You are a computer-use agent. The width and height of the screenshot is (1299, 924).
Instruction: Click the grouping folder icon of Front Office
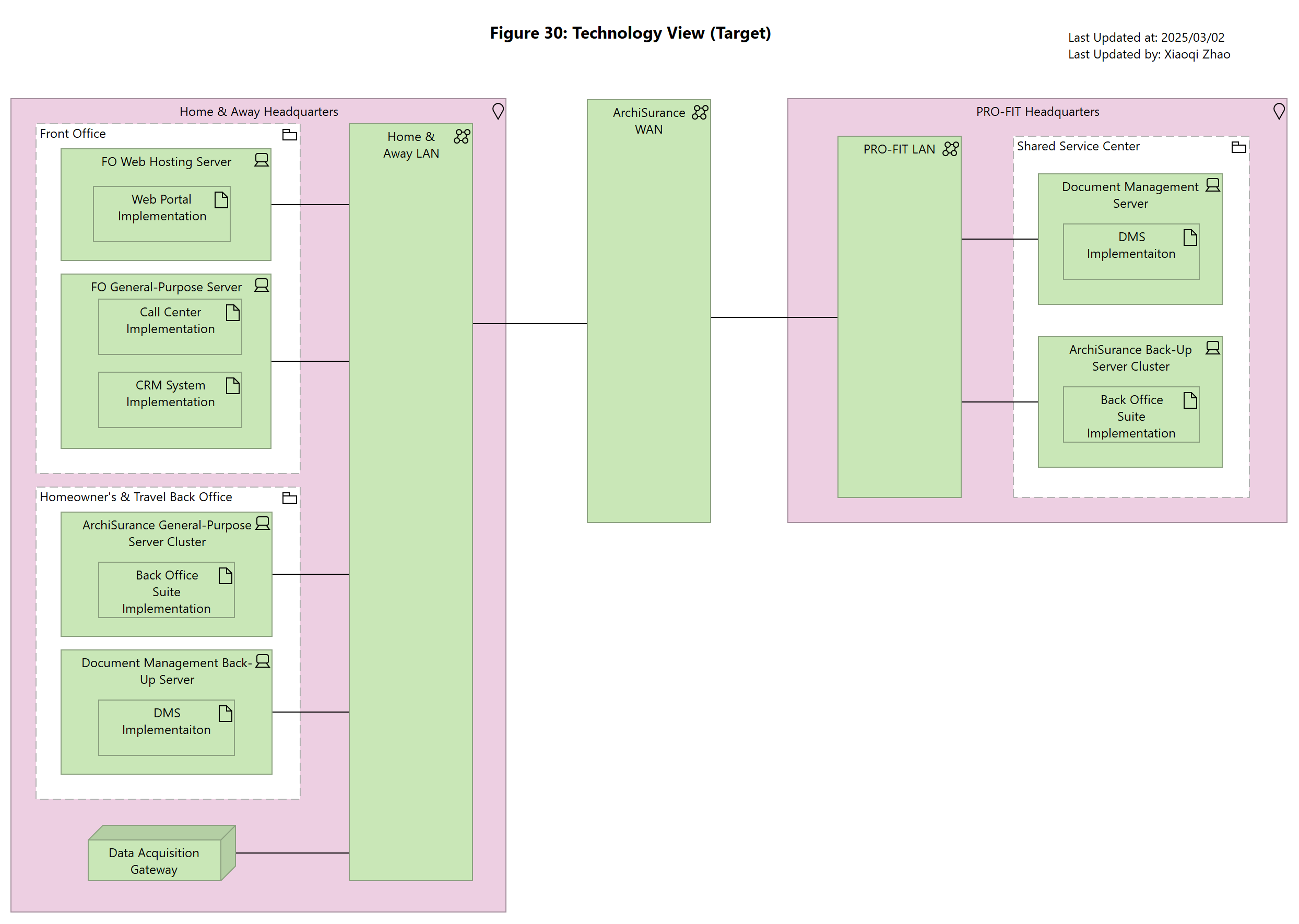click(290, 135)
